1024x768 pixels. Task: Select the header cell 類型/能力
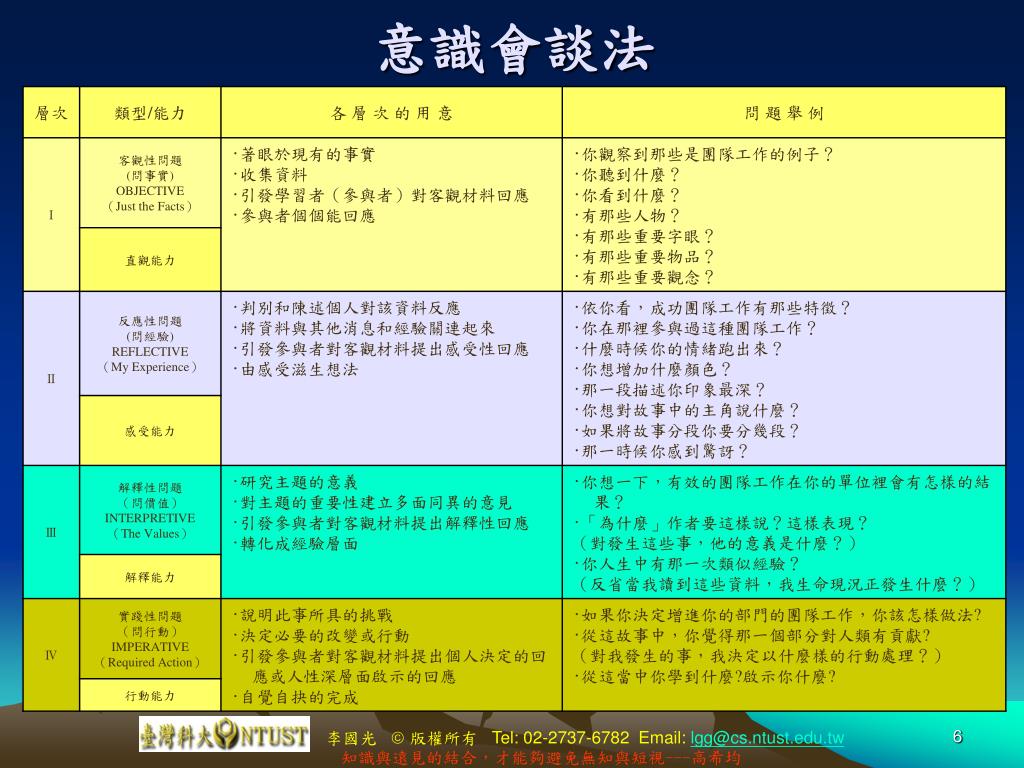(x=150, y=112)
